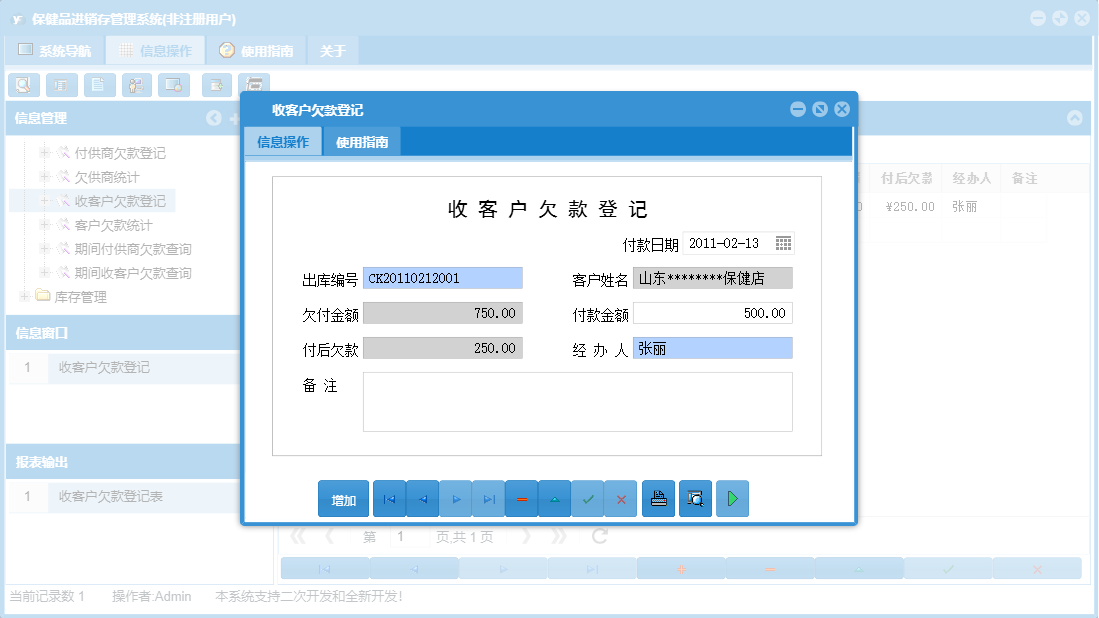
Task: Confirm with the green check icon
Action: (588, 498)
